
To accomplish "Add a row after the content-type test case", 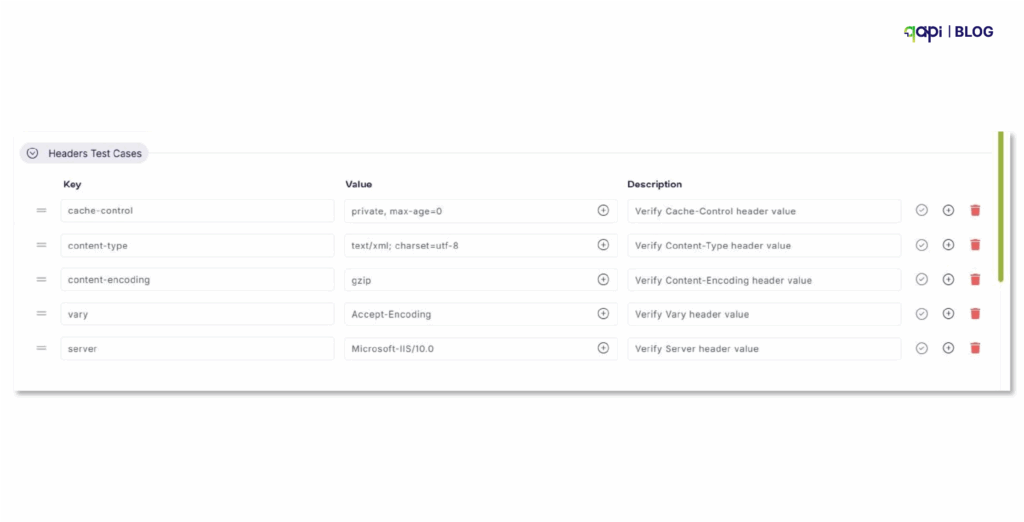I will click(948, 245).
